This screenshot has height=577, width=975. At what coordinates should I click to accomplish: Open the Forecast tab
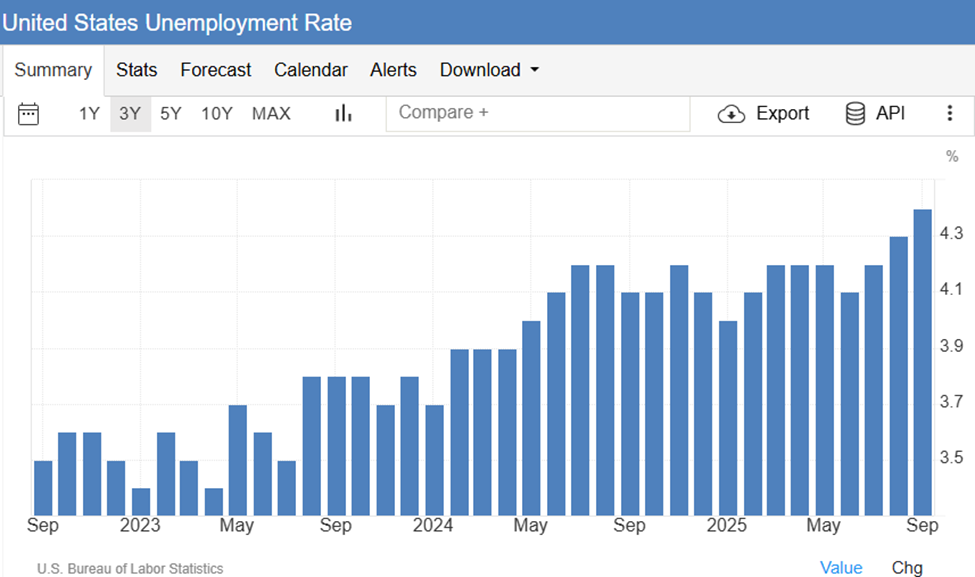[216, 70]
